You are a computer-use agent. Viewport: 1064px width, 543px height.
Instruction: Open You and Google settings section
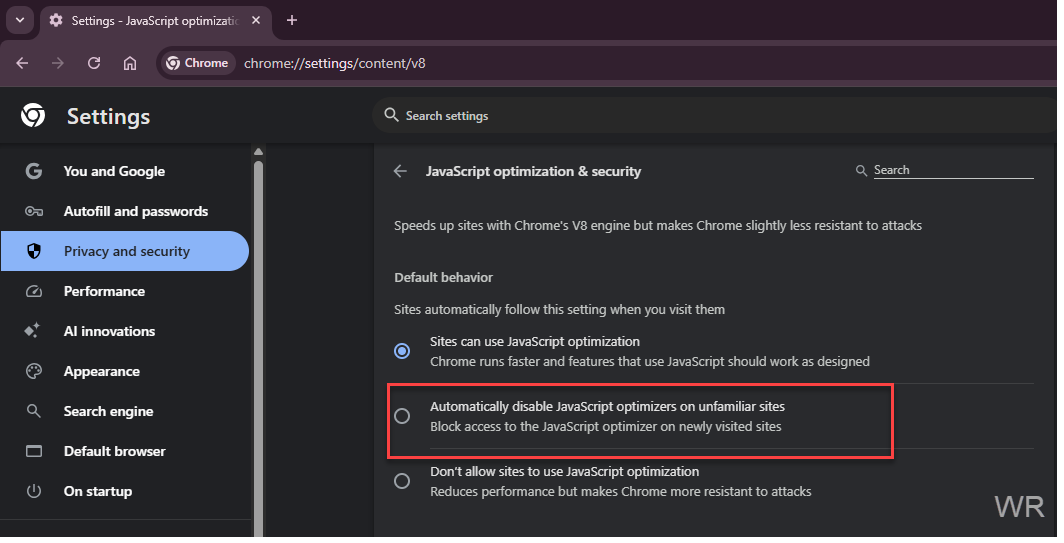(x=114, y=171)
